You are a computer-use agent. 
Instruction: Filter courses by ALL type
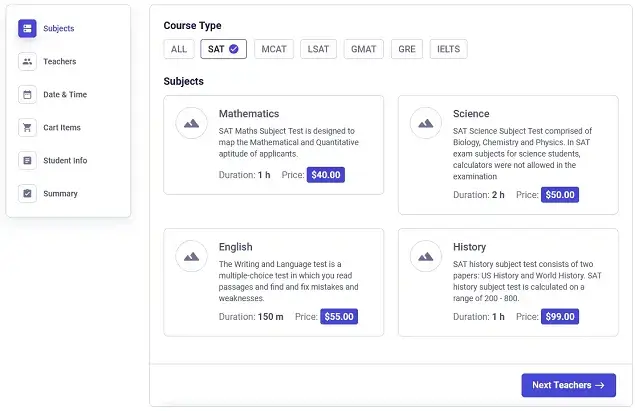click(179, 49)
